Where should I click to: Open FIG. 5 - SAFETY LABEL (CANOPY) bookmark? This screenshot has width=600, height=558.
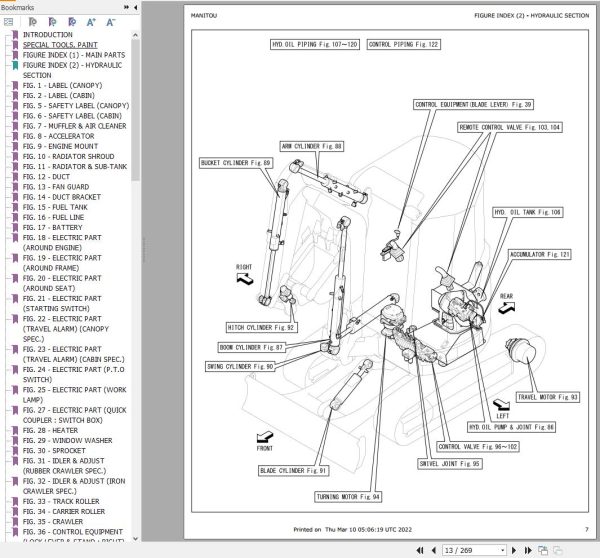pos(76,106)
